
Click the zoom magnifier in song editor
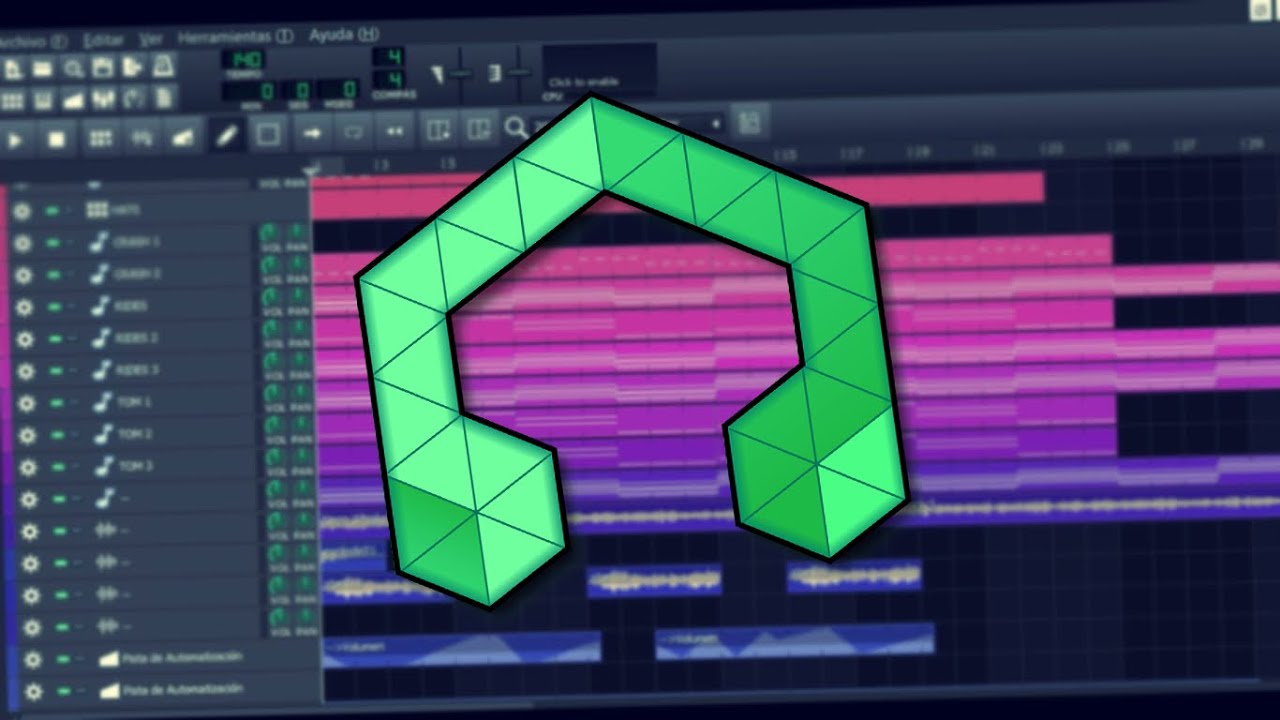tap(516, 127)
